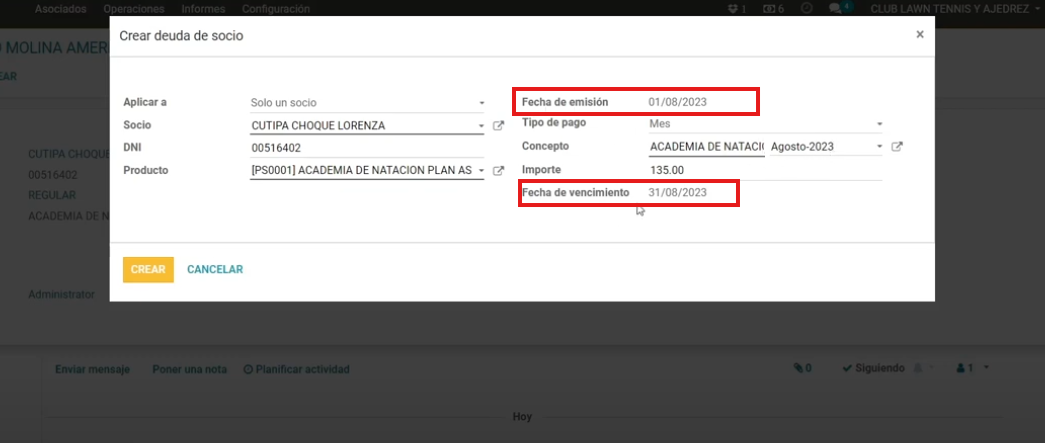Click the CANCELAR button
This screenshot has height=443, width=1045.
click(x=215, y=270)
